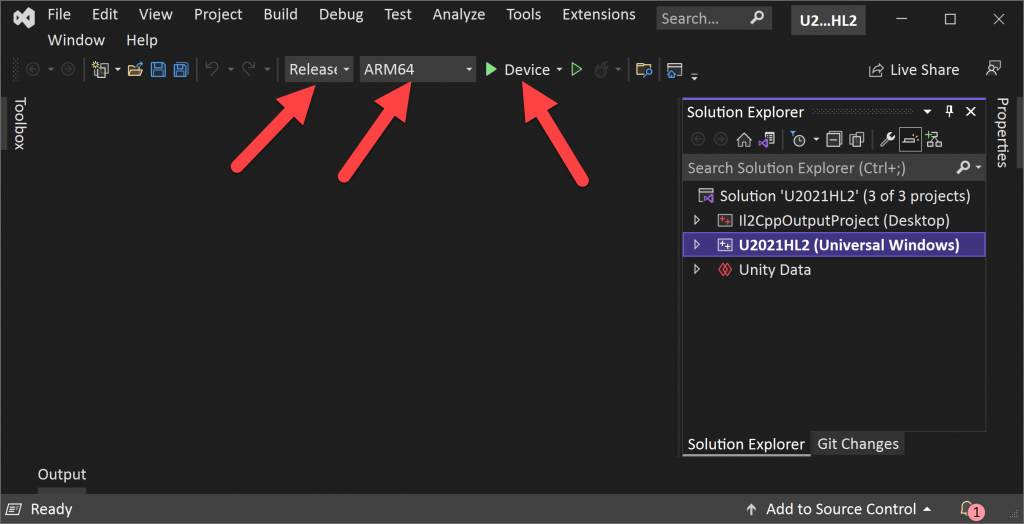Click Add to Source Control in status bar

point(840,509)
